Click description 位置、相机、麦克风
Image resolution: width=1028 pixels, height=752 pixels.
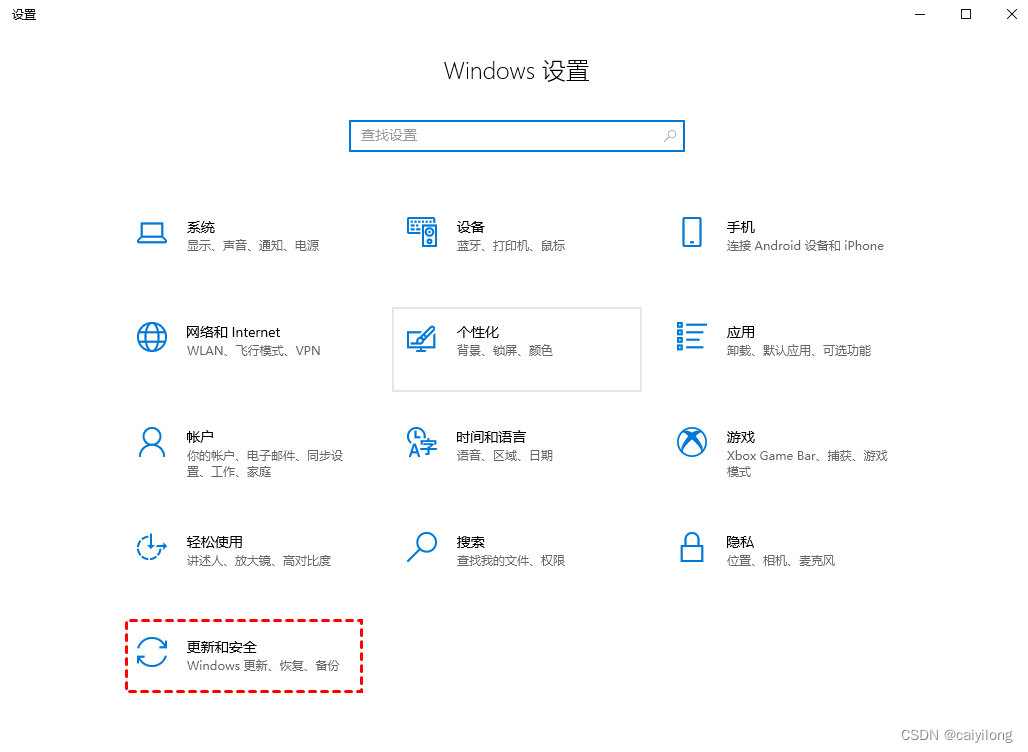(781, 561)
